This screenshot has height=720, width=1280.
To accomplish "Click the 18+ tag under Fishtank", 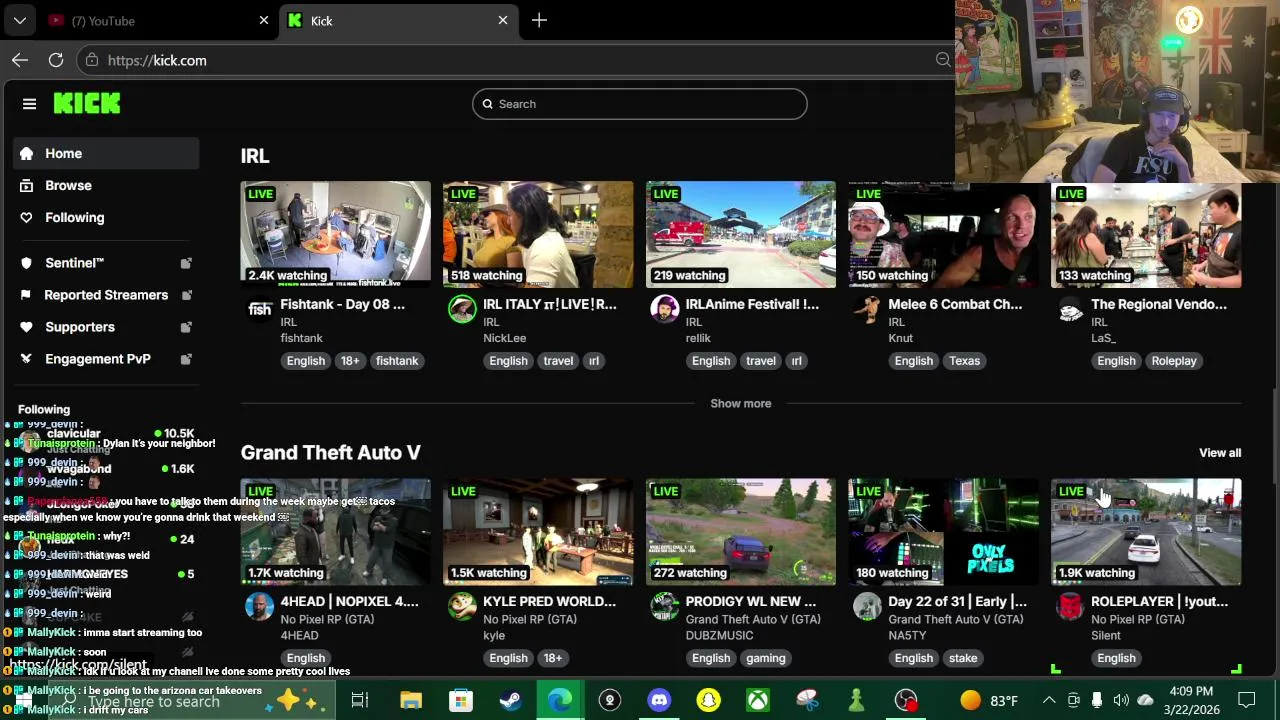I will 350,361.
